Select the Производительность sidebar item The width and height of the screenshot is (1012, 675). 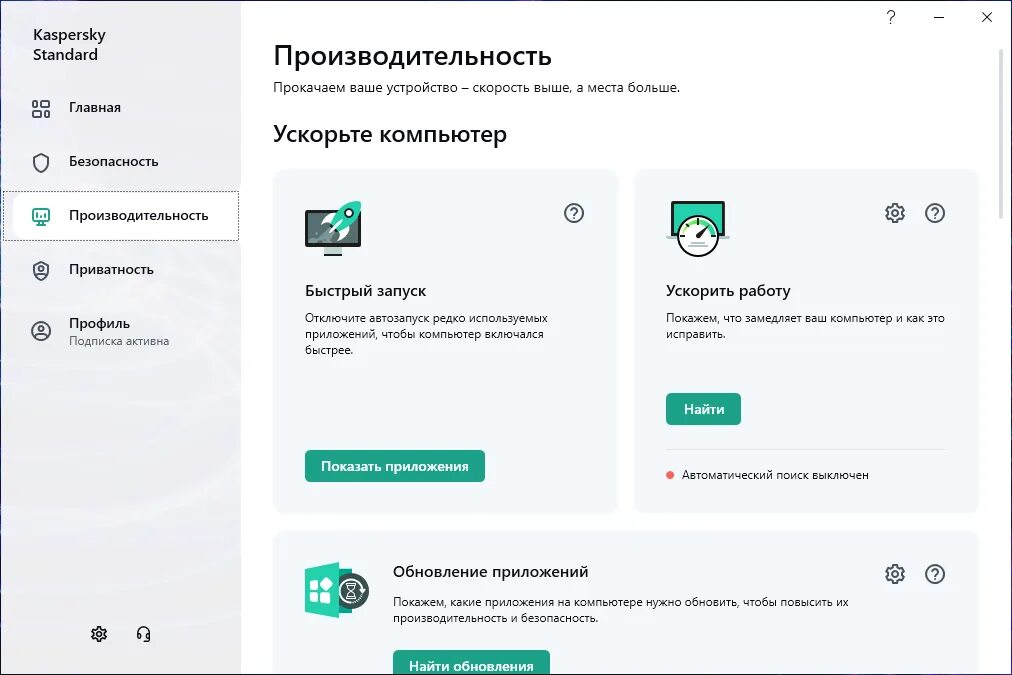[x=120, y=216]
